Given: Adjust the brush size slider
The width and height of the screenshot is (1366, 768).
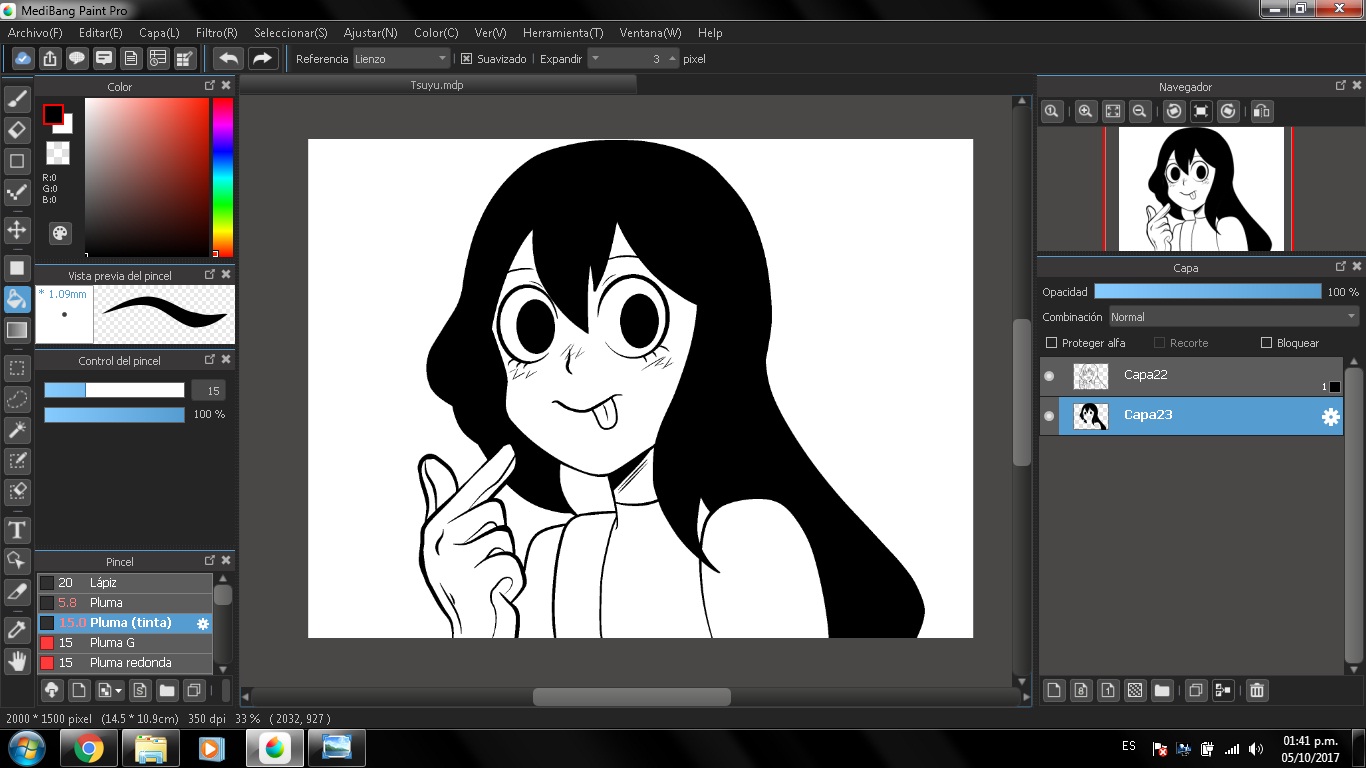Looking at the screenshot, I should (x=114, y=390).
